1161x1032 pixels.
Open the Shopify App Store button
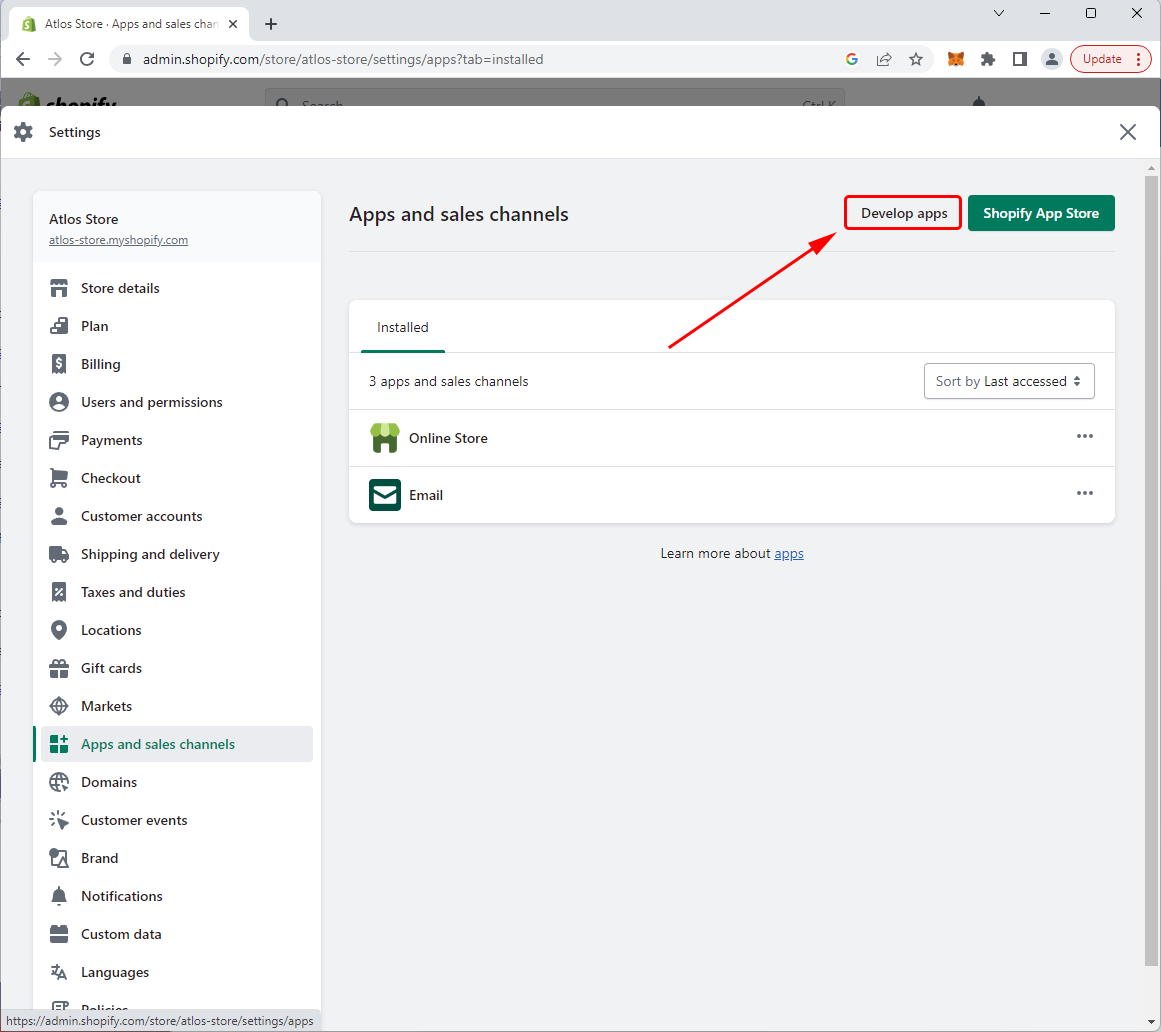[x=1040, y=213]
